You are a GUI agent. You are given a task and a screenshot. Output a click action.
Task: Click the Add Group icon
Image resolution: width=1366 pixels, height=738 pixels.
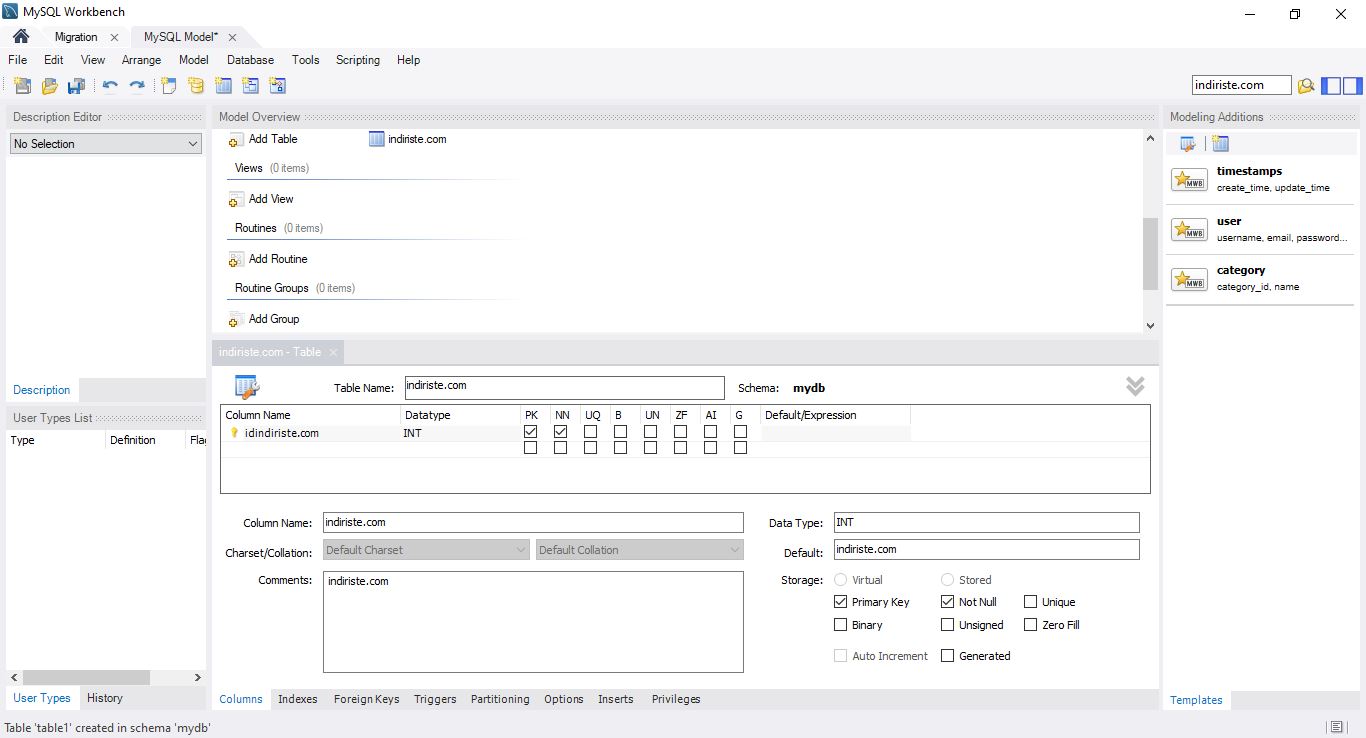click(x=236, y=320)
